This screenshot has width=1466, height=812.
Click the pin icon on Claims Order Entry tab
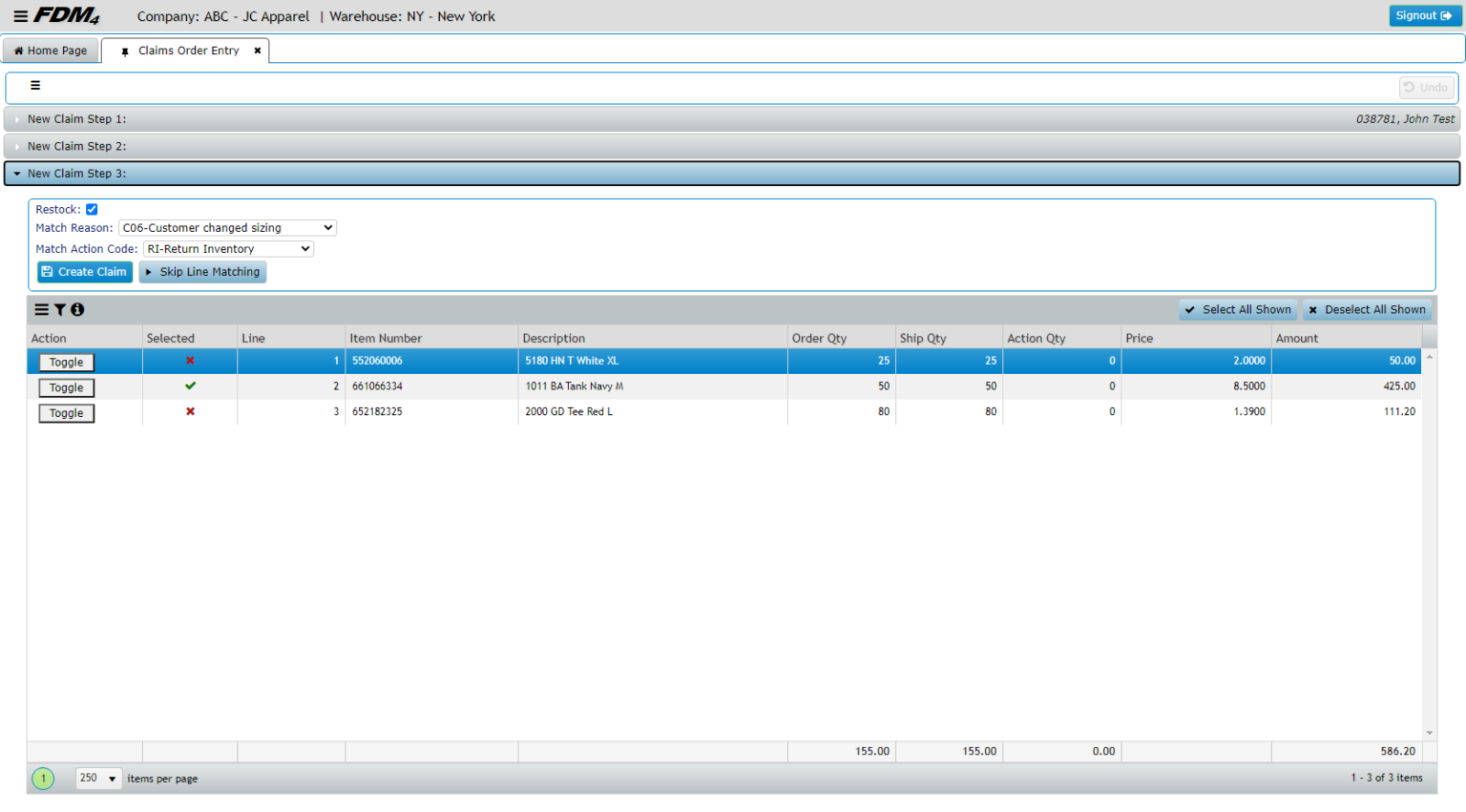[x=125, y=51]
